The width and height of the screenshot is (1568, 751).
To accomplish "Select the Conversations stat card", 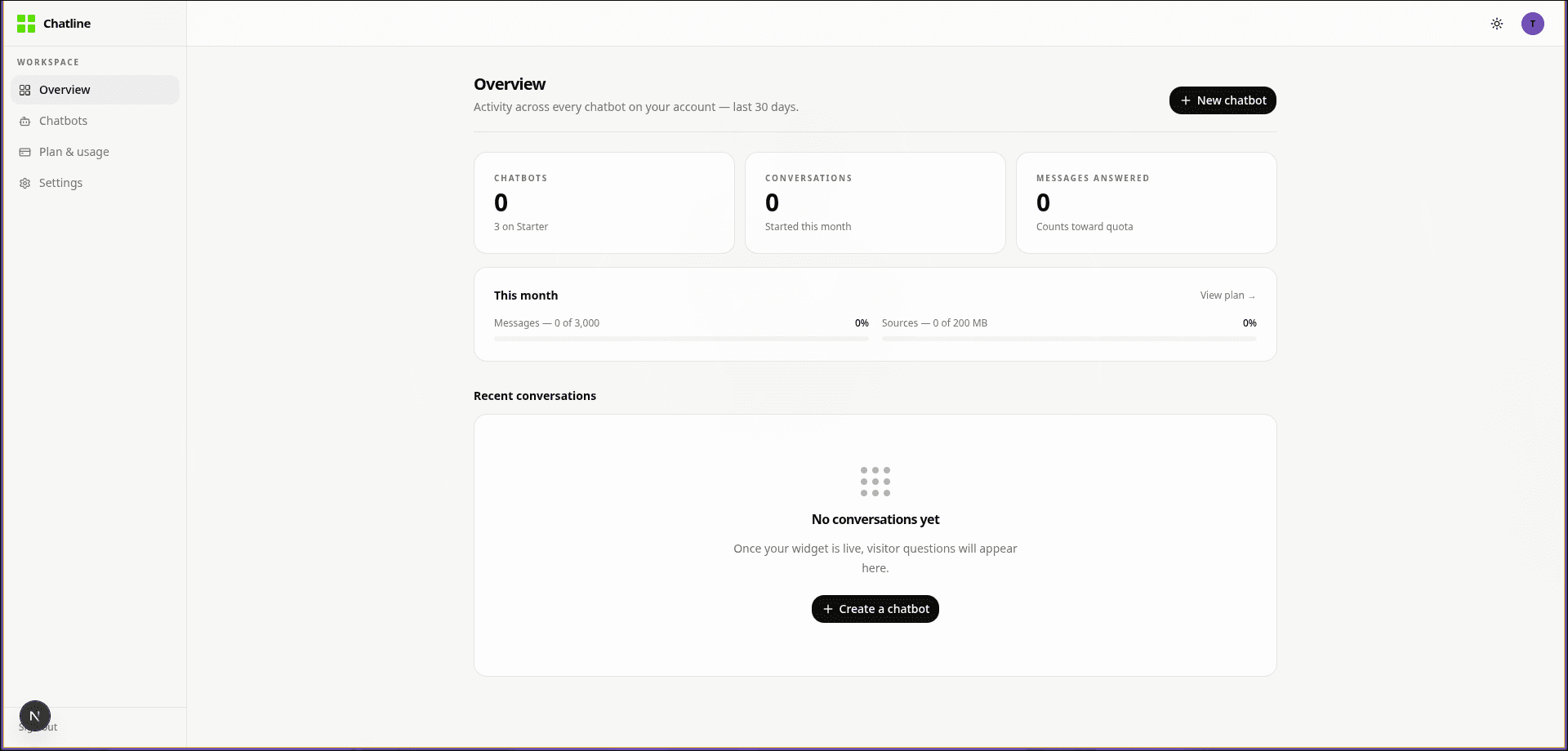I will 875,202.
